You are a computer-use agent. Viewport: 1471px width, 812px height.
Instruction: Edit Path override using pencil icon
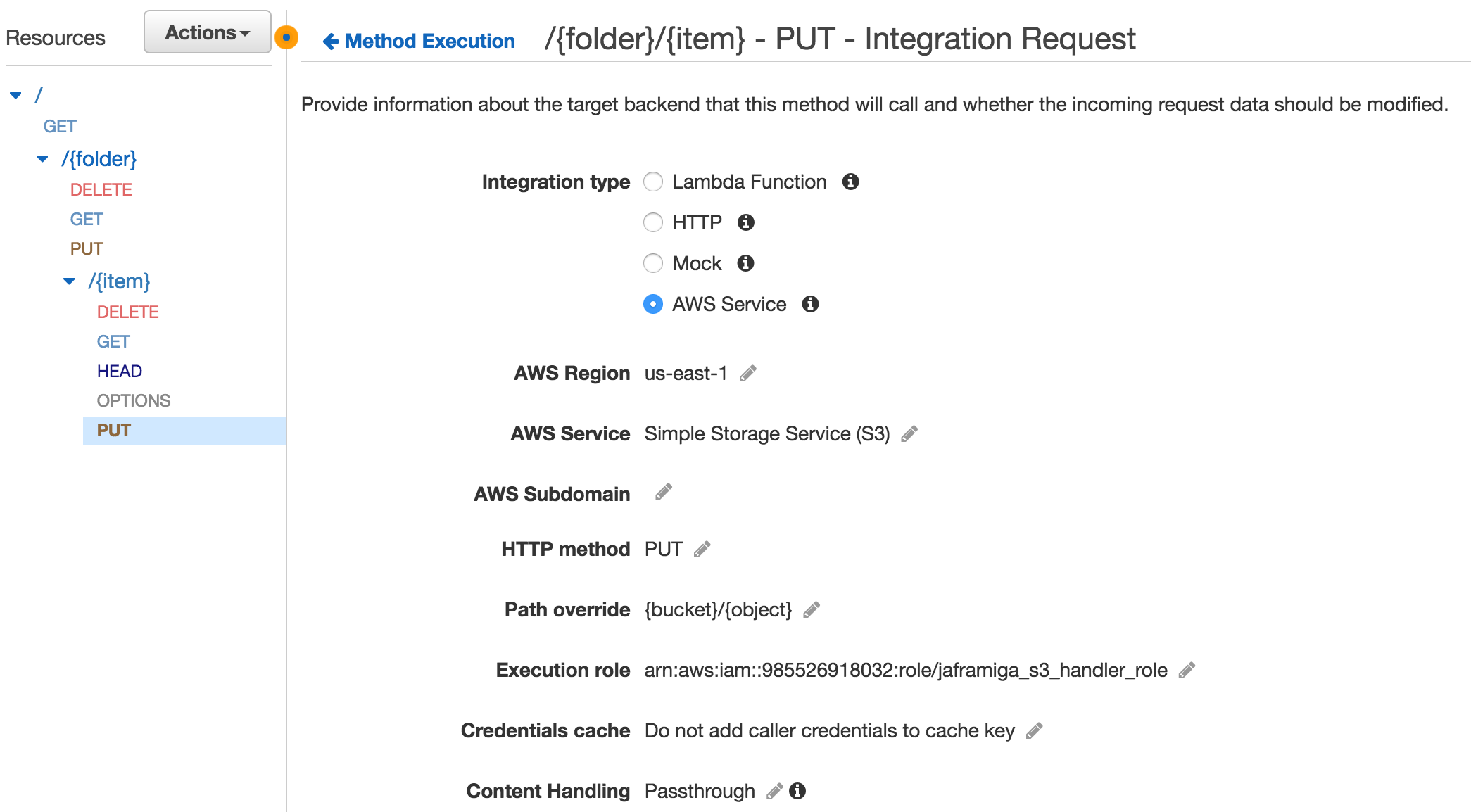(812, 609)
